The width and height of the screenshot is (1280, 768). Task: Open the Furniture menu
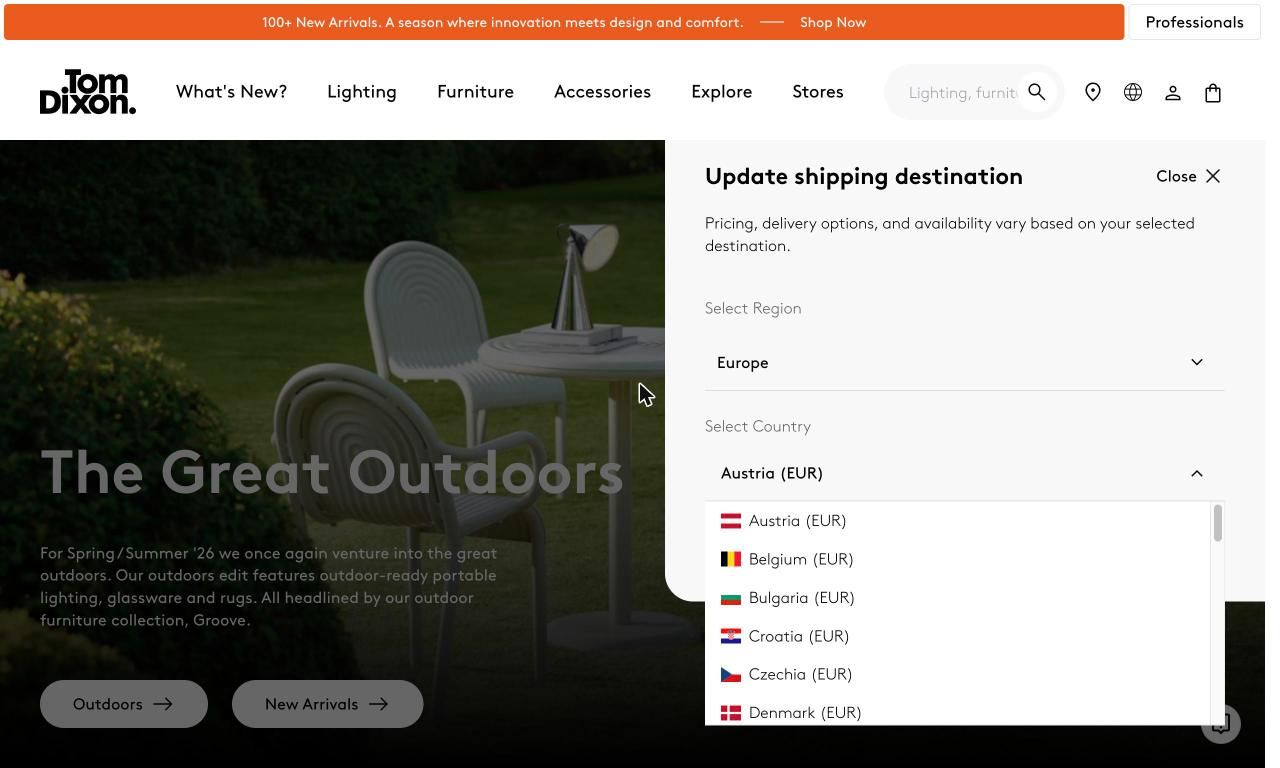475,92
